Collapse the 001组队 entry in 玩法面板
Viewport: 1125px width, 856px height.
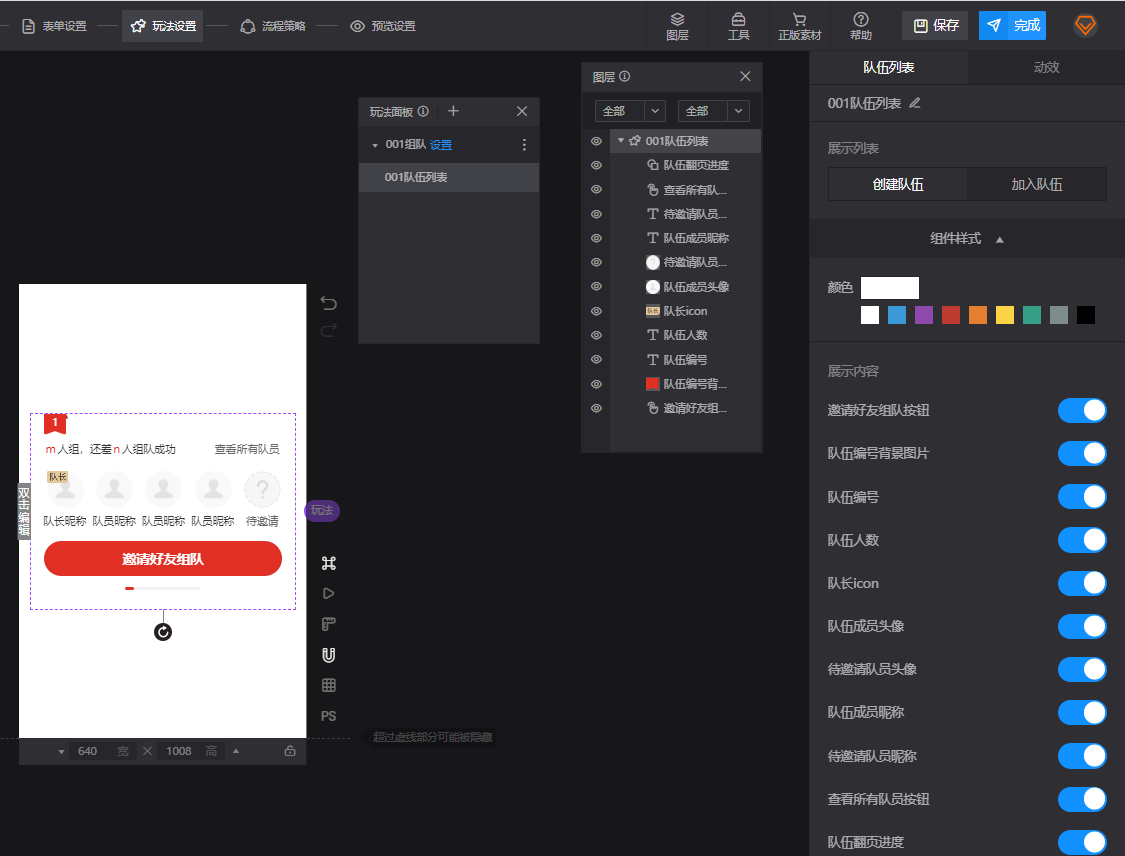pyautogui.click(x=375, y=146)
